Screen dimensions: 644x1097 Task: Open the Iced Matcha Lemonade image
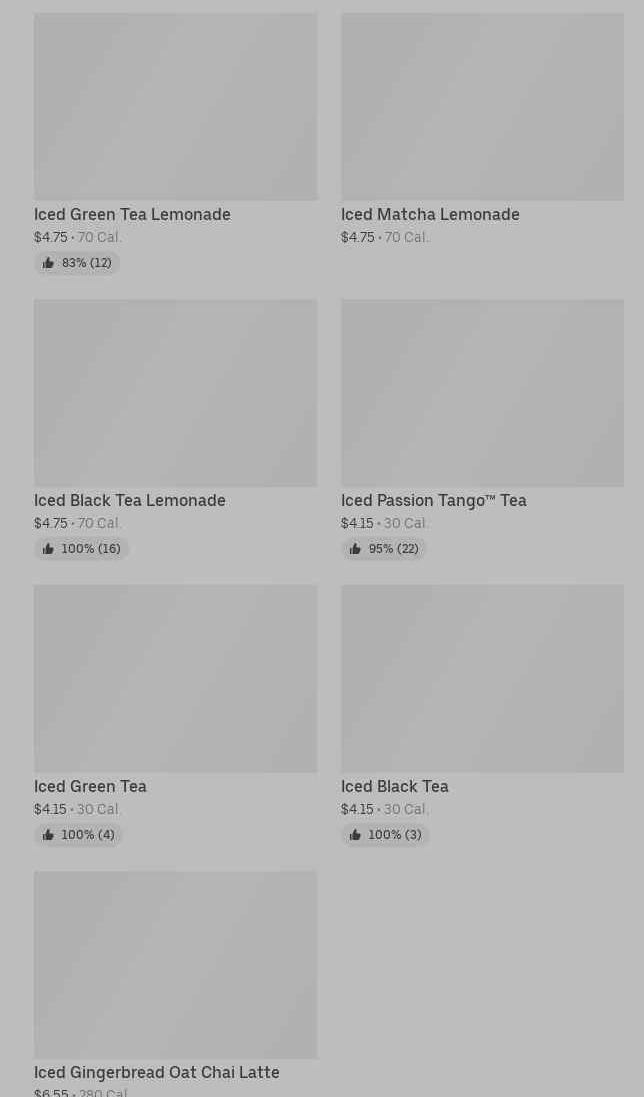482,107
